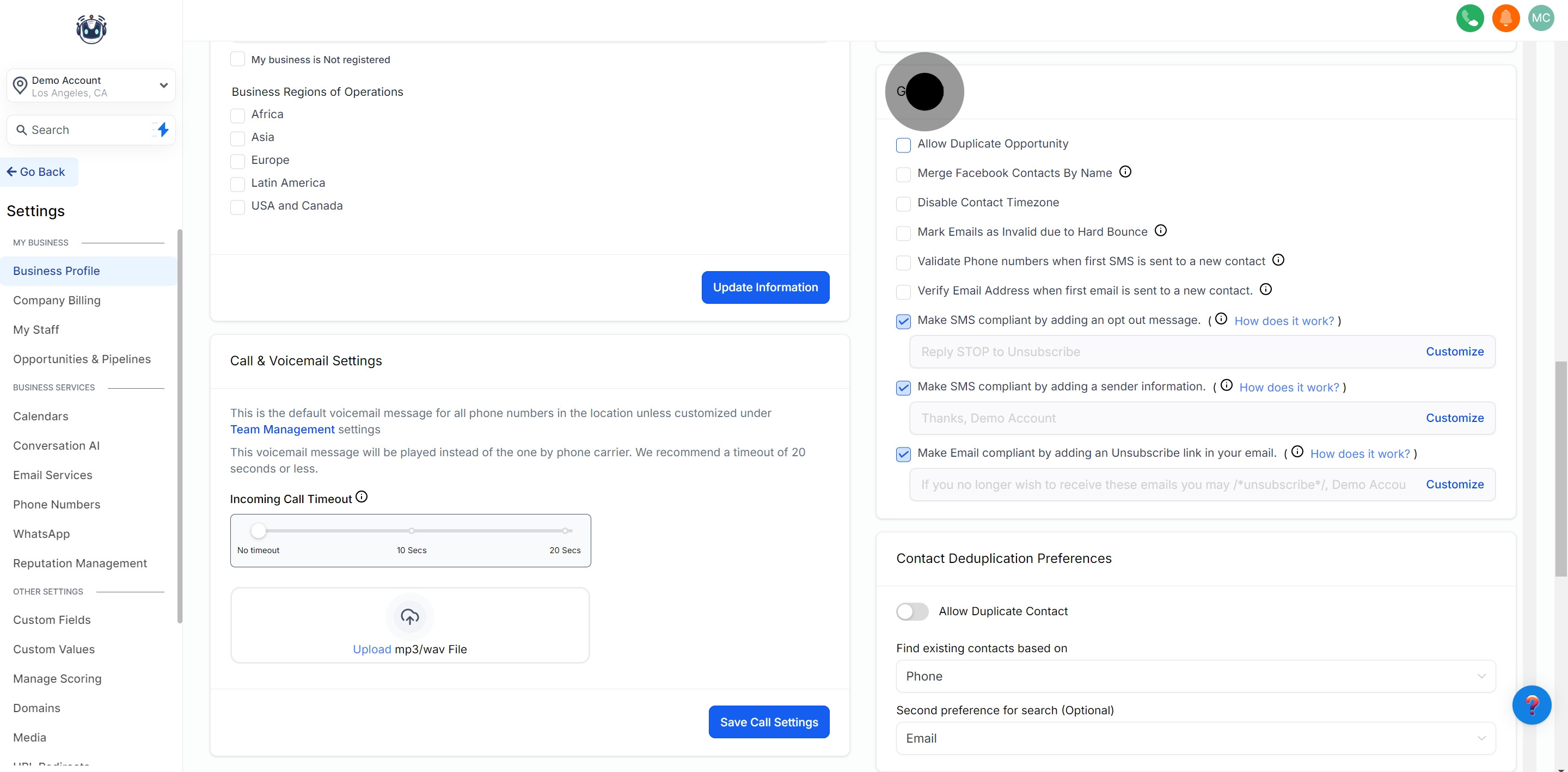Click info icon next to Merge Facebook Contacts
This screenshot has height=772, width=1568.
[x=1125, y=171]
